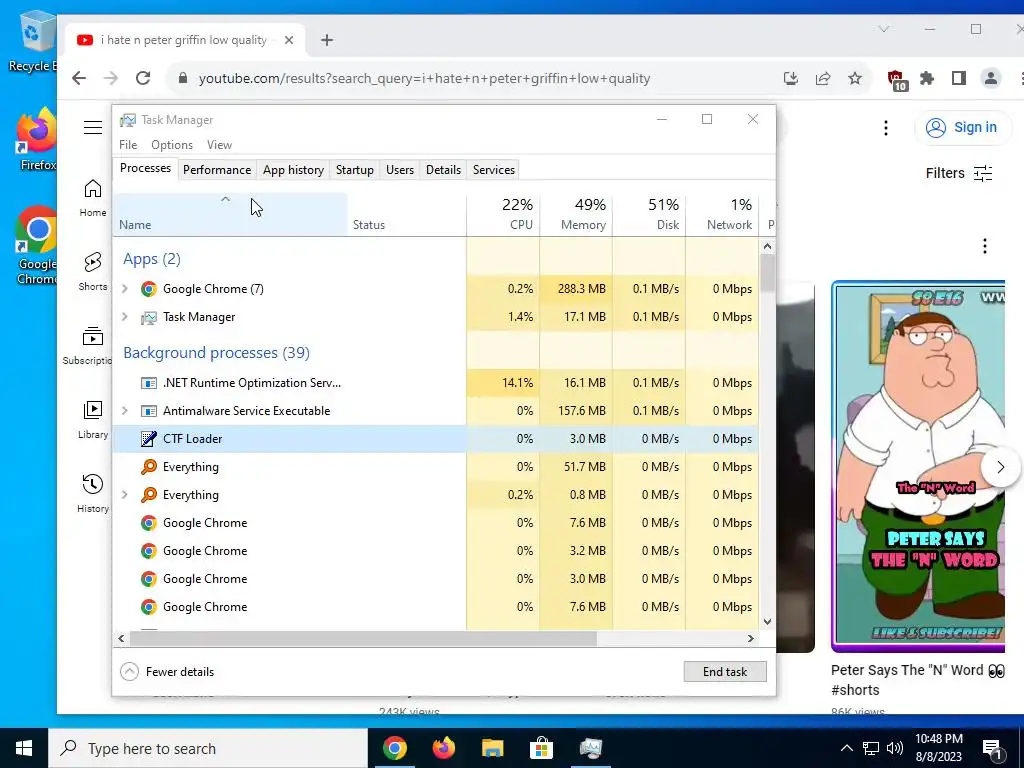Click the red extension icon with badge 10
Image resolution: width=1024 pixels, height=768 pixels.
[897, 80]
